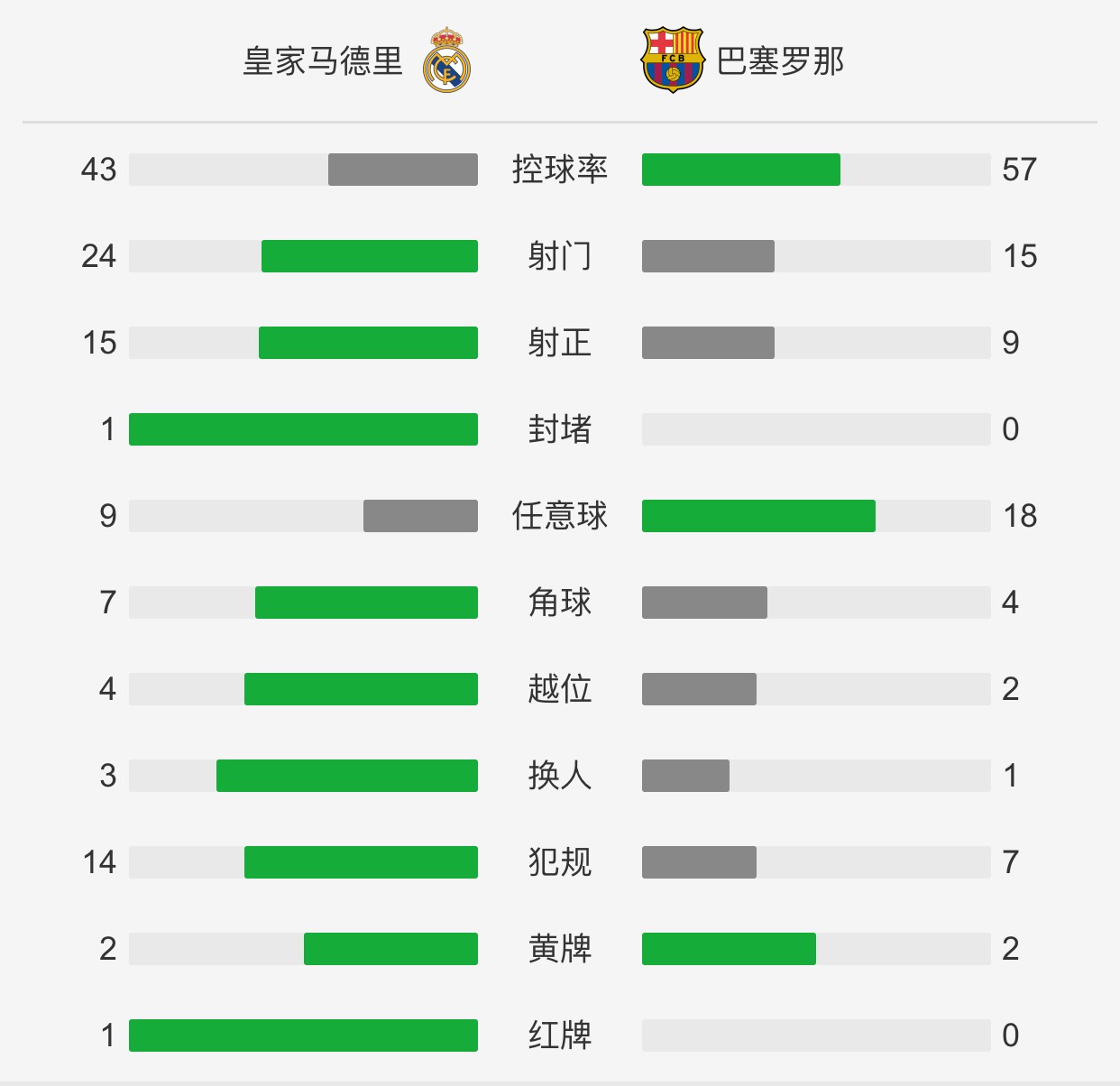Select the 犯规 stat label
Viewport: 1120px width, 1086px height.
pyautogui.click(x=560, y=862)
